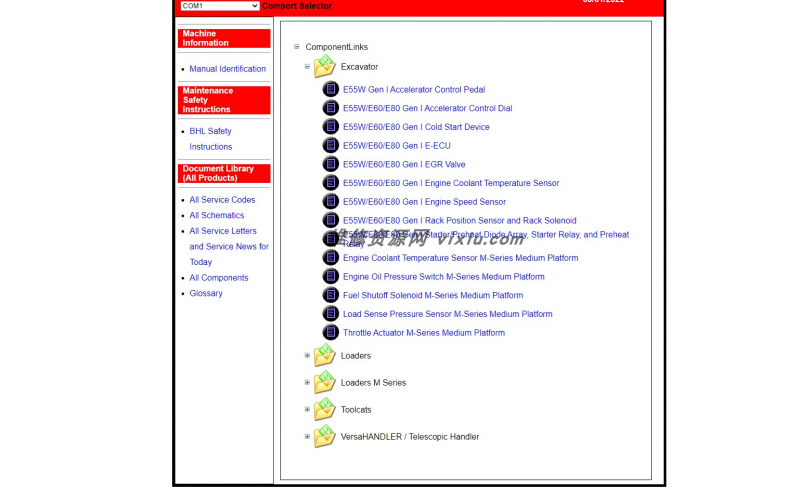Viewport: 800px width, 490px height.
Task: Collapse the Excavator folder node
Action: pyautogui.click(x=307, y=66)
